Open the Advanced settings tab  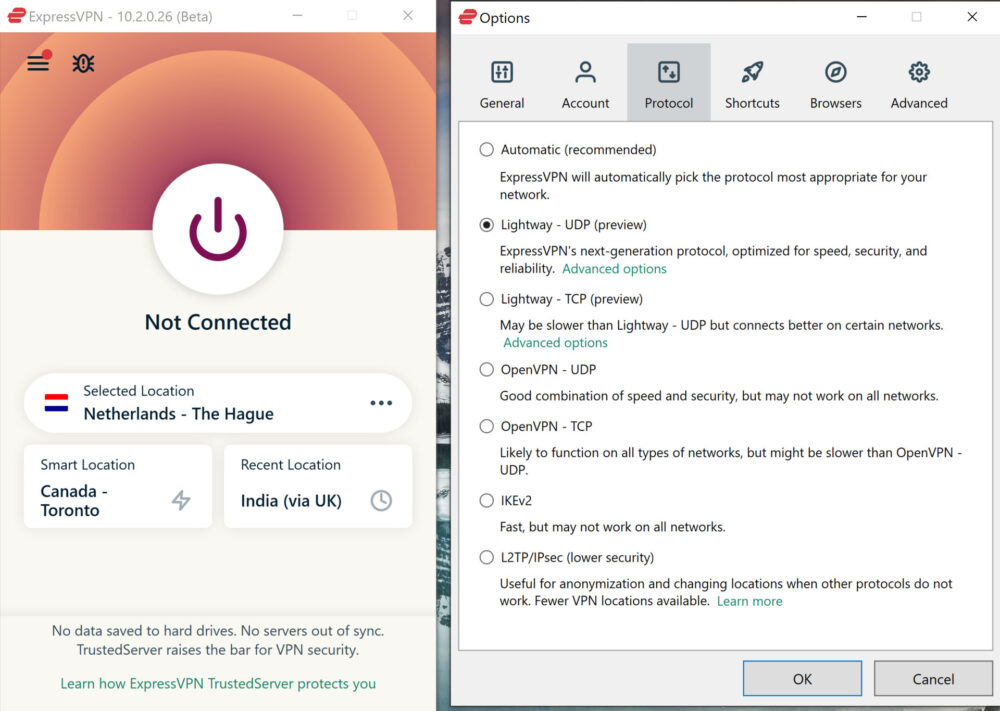(x=918, y=82)
